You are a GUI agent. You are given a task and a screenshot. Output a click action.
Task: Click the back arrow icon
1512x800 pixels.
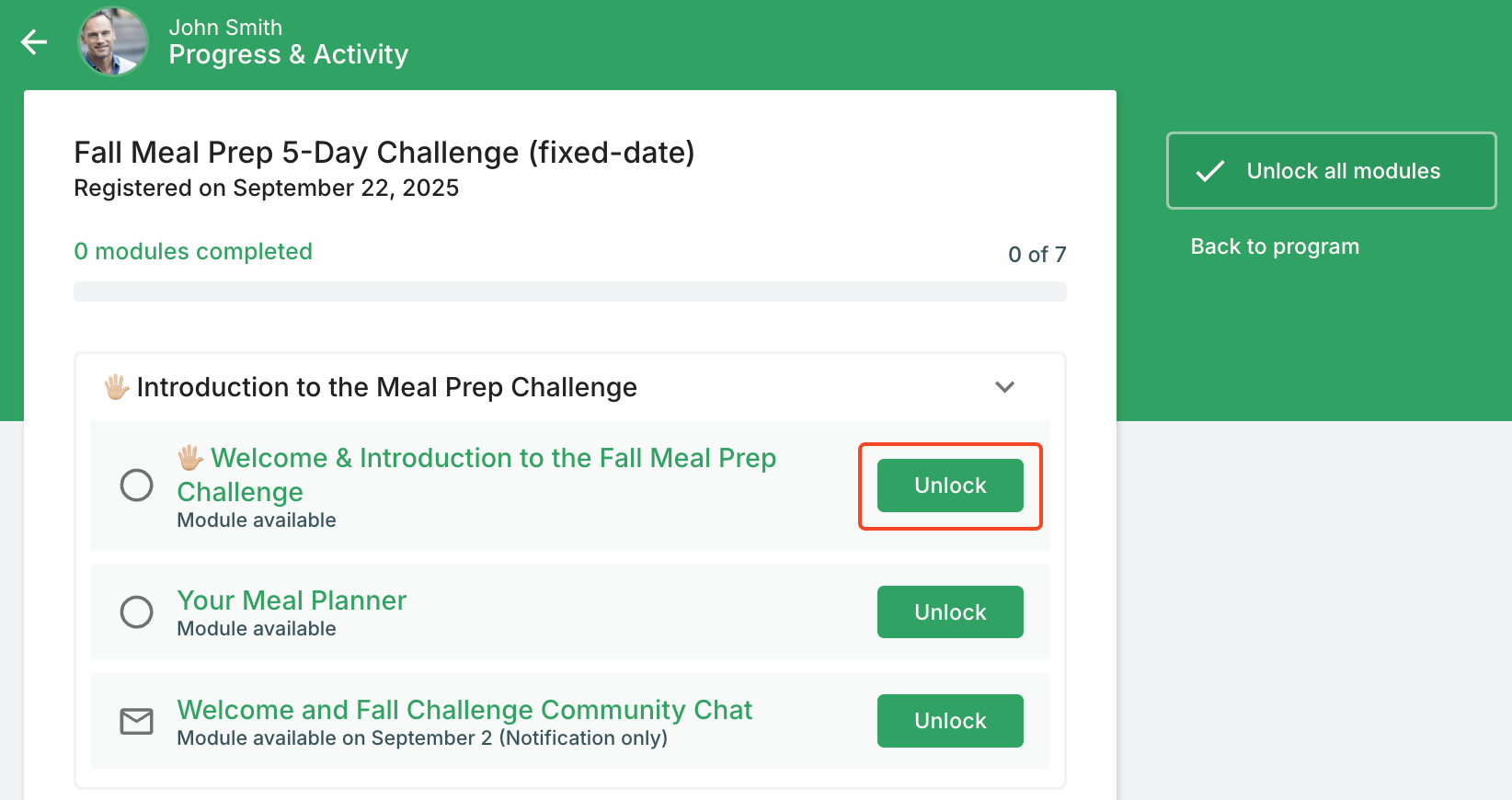(x=34, y=41)
